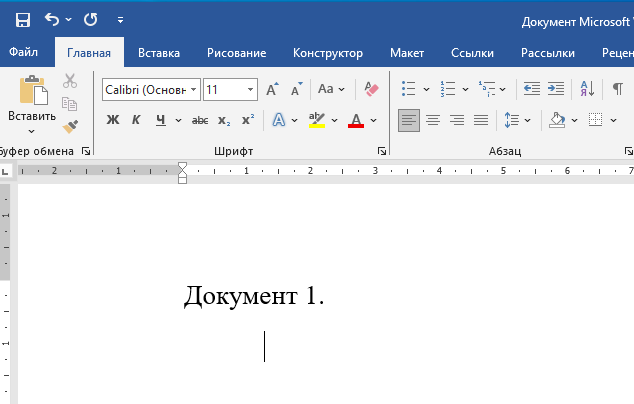Select the Format Painter brush

[x=70, y=127]
